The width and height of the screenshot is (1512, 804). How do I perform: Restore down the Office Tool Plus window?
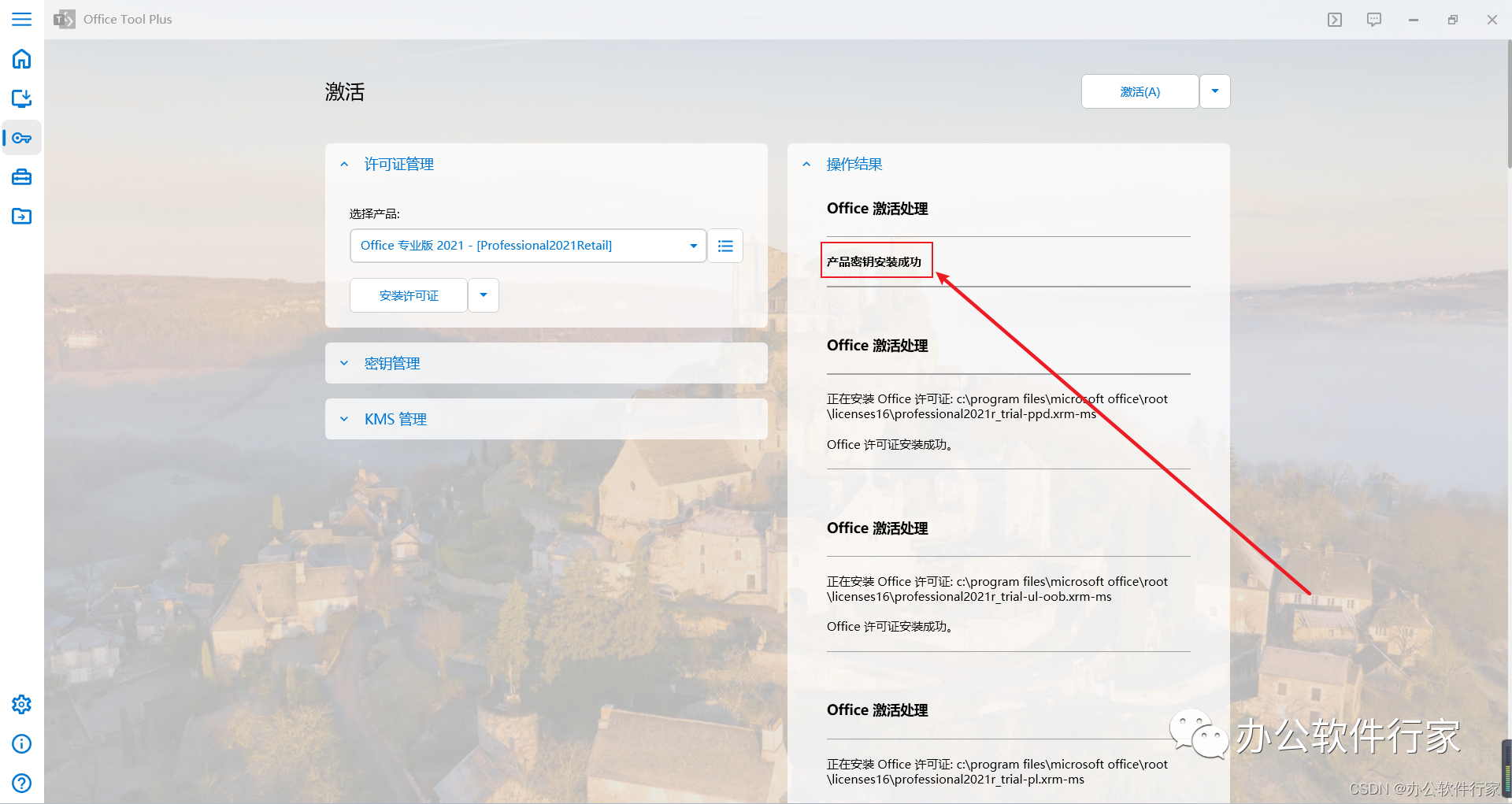1453,20
